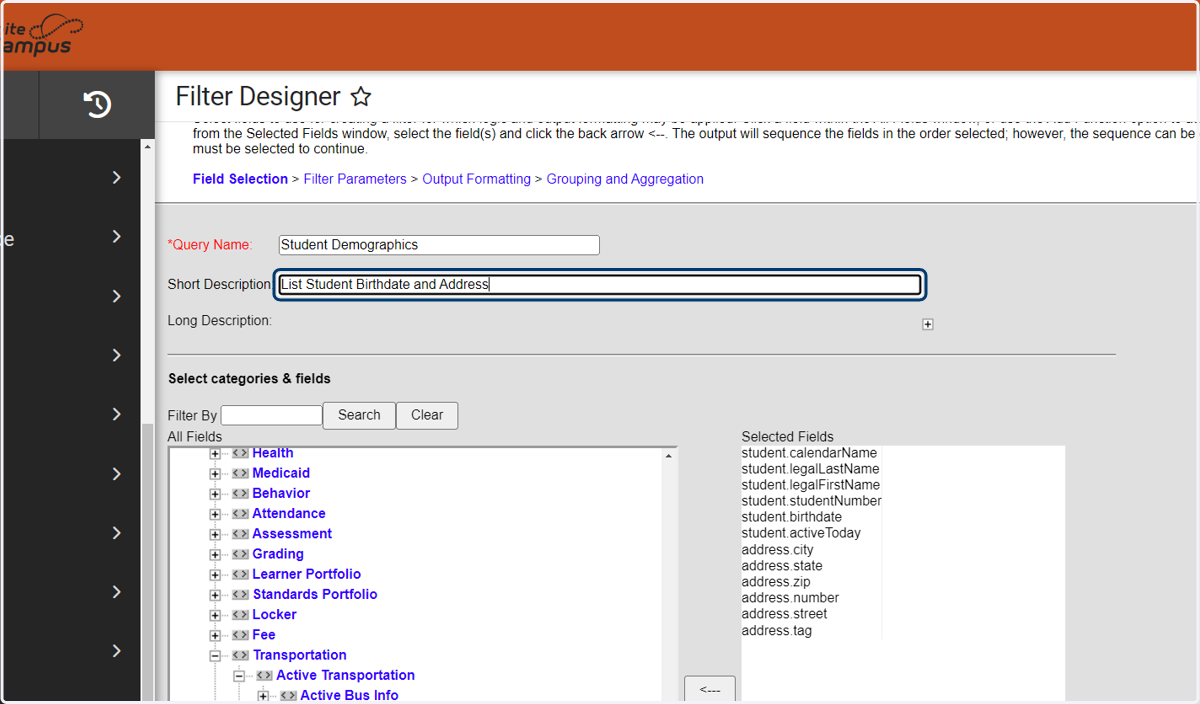Expand the Fee category plus box

(x=215, y=635)
